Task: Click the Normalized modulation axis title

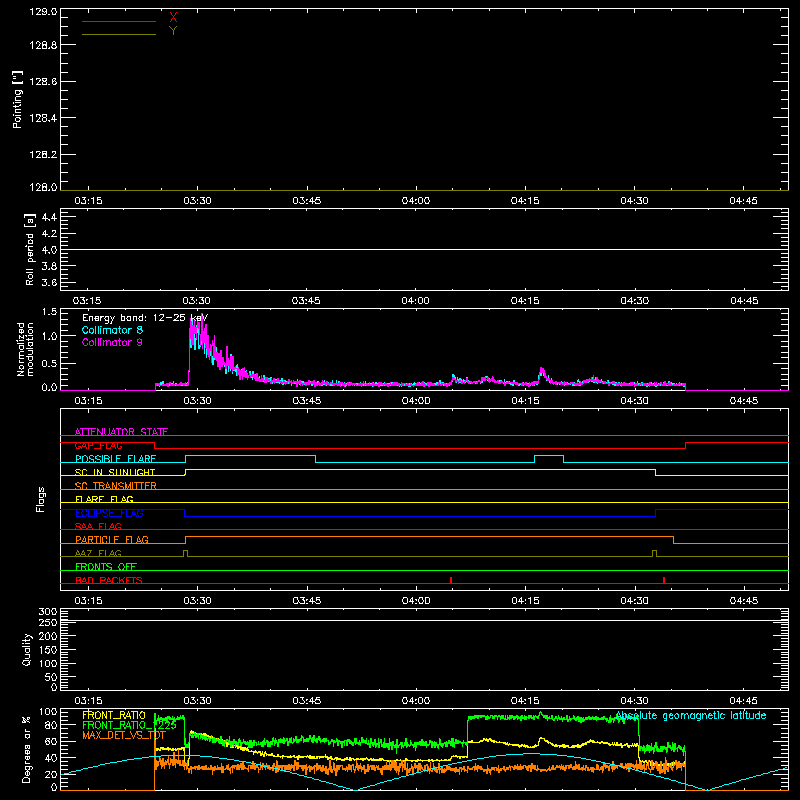Action: 25,349
